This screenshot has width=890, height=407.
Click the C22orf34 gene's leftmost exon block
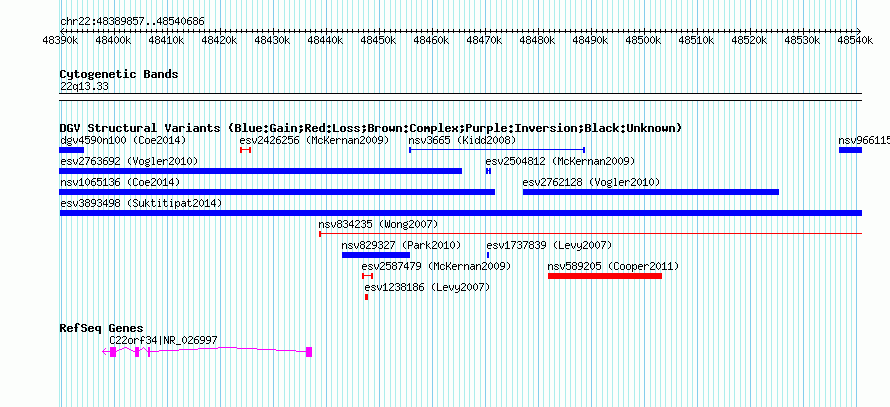pos(113,352)
